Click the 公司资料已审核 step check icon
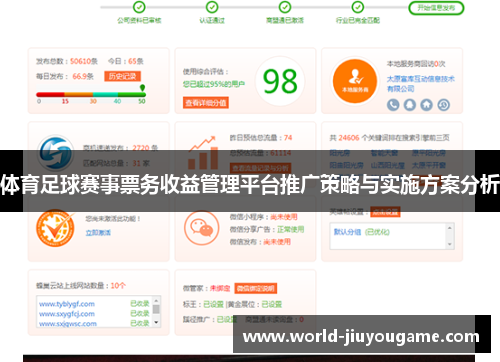The height and width of the screenshot is (362, 500). pos(139,7)
